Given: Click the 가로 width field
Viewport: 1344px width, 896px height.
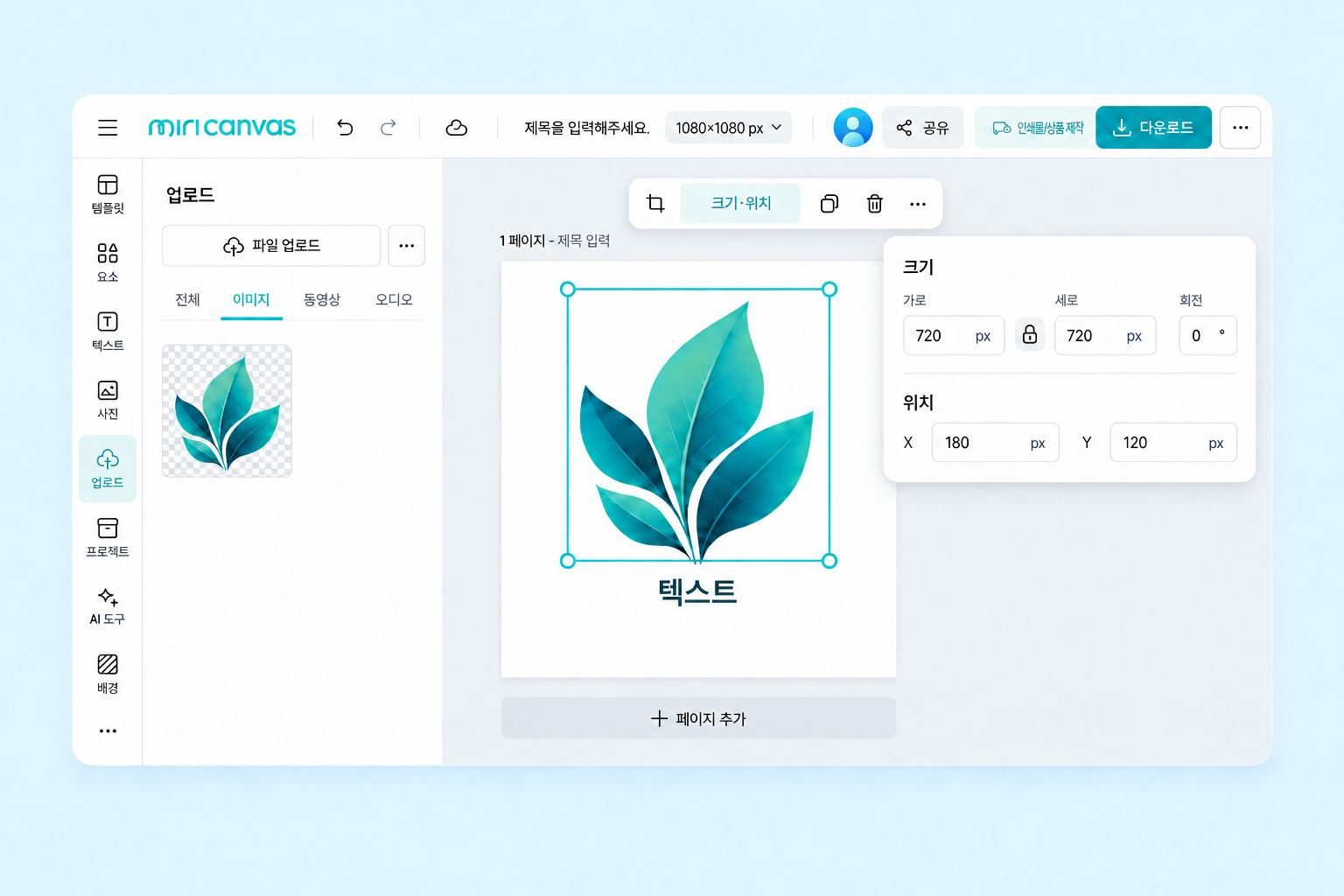Looking at the screenshot, I should click(954, 335).
